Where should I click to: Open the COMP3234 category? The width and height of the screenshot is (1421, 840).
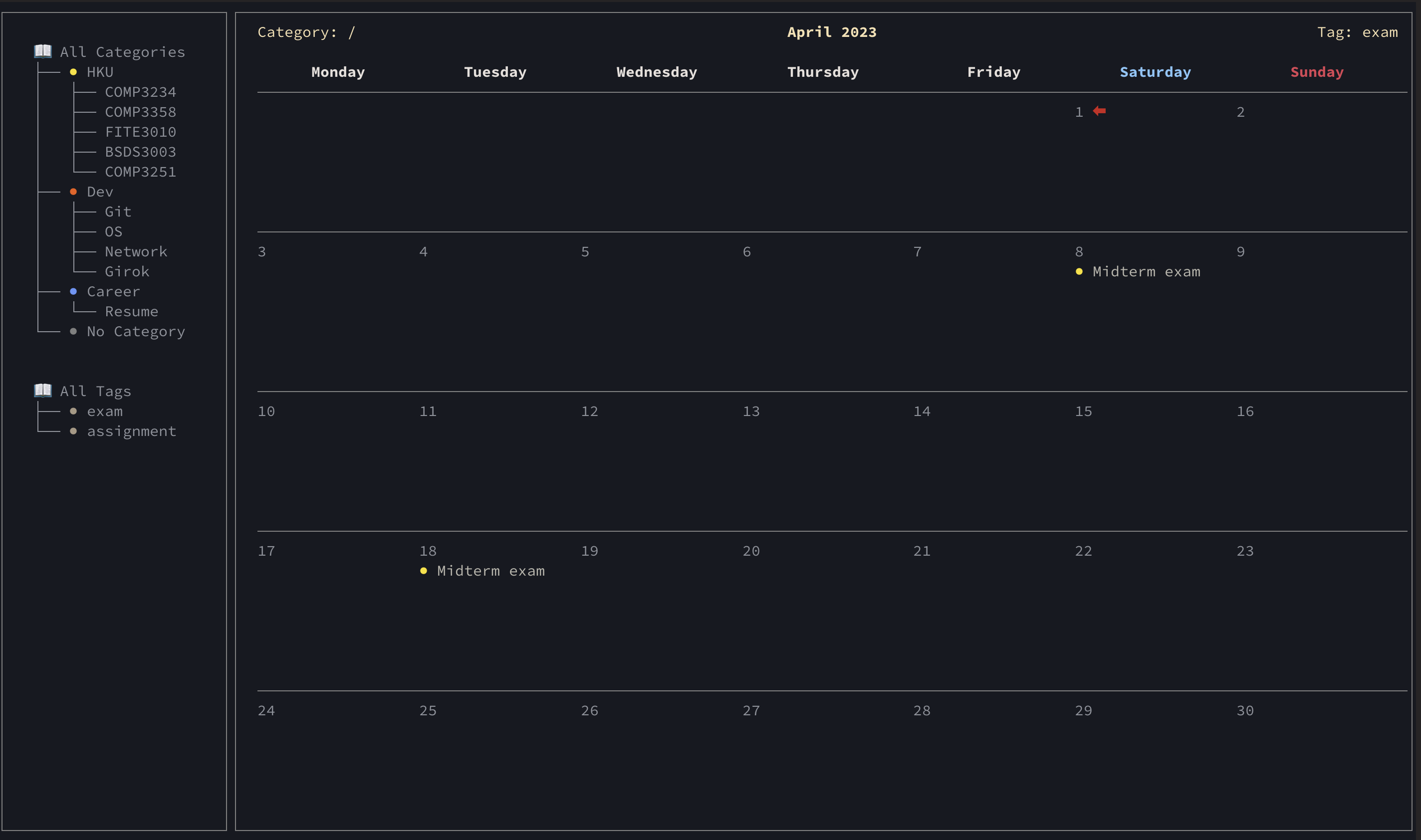pos(140,92)
